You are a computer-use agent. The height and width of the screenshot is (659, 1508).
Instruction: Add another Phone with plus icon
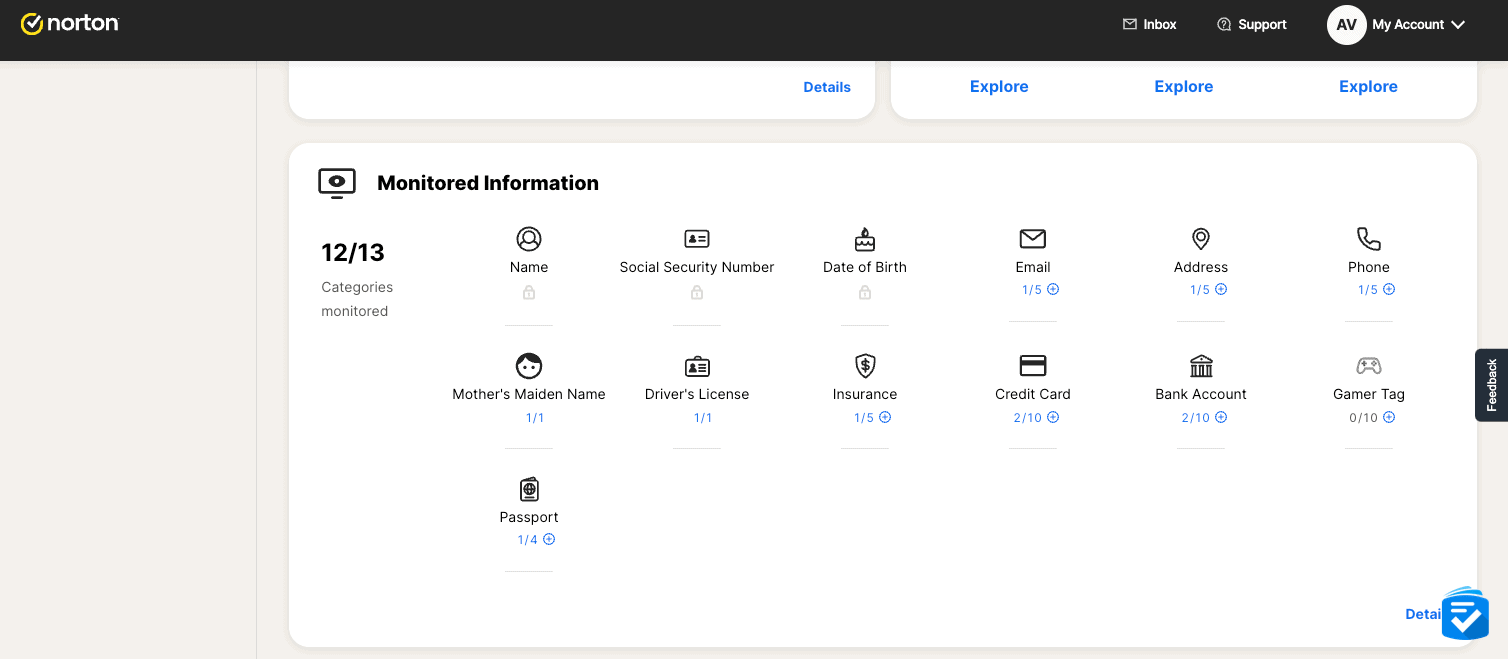tap(1389, 290)
